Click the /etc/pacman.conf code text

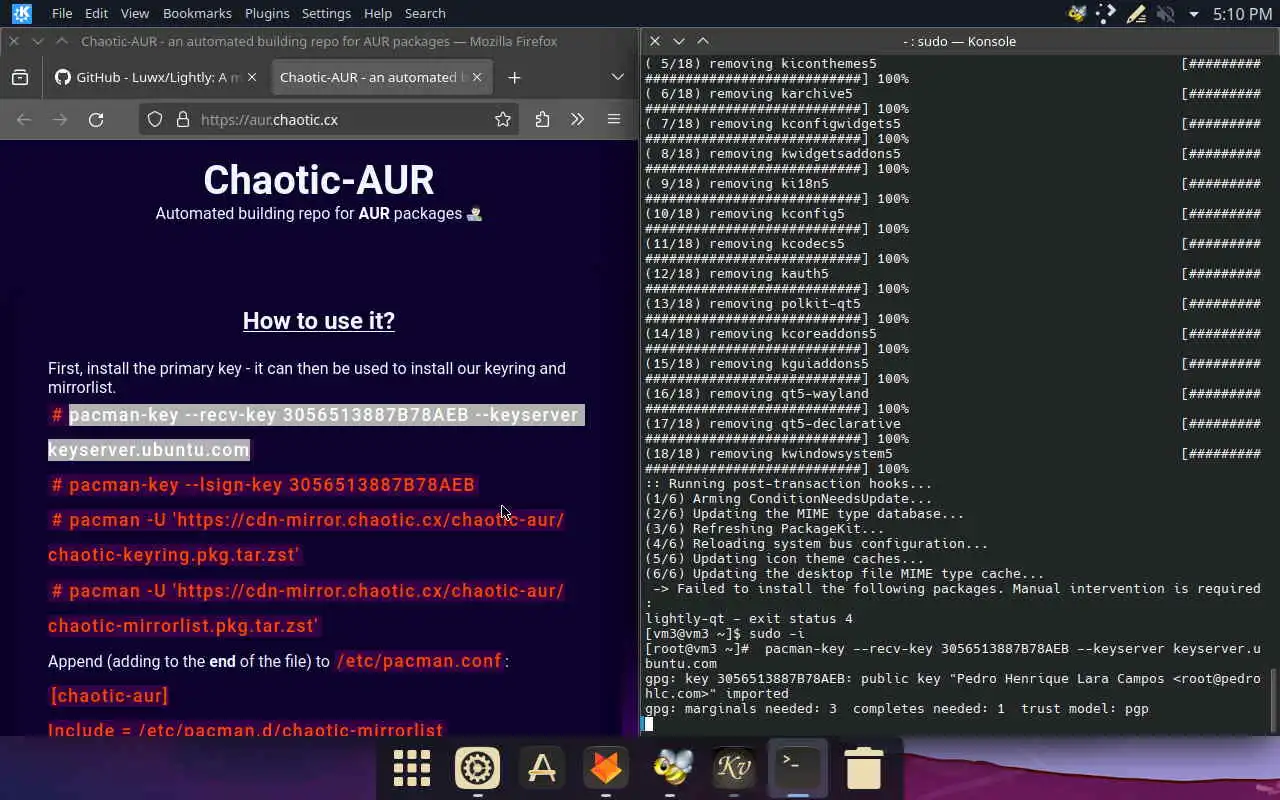421,661
